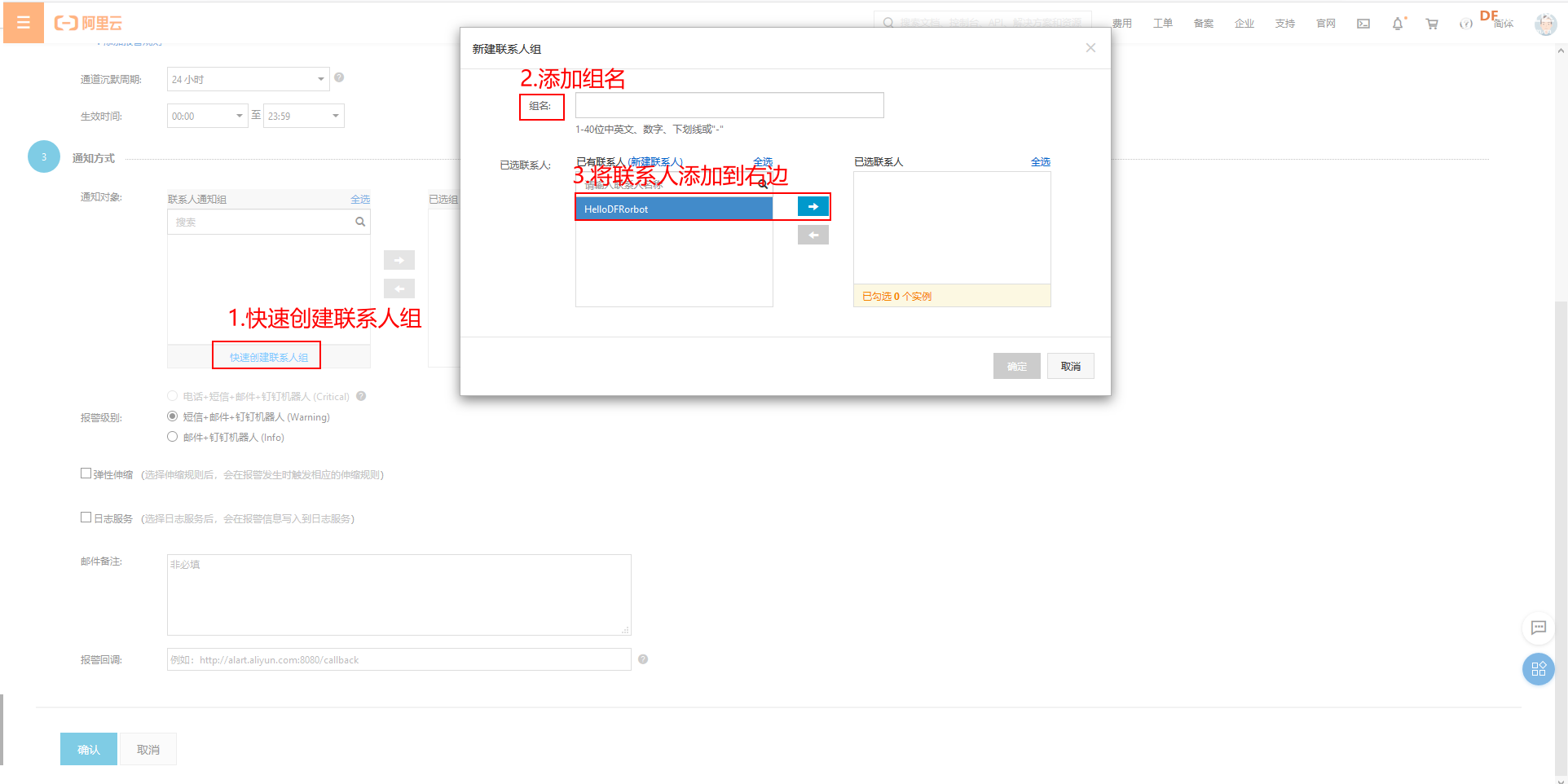Click the search icon in 联系人通知组 box
This screenshot has height=784, width=1568.
(360, 222)
